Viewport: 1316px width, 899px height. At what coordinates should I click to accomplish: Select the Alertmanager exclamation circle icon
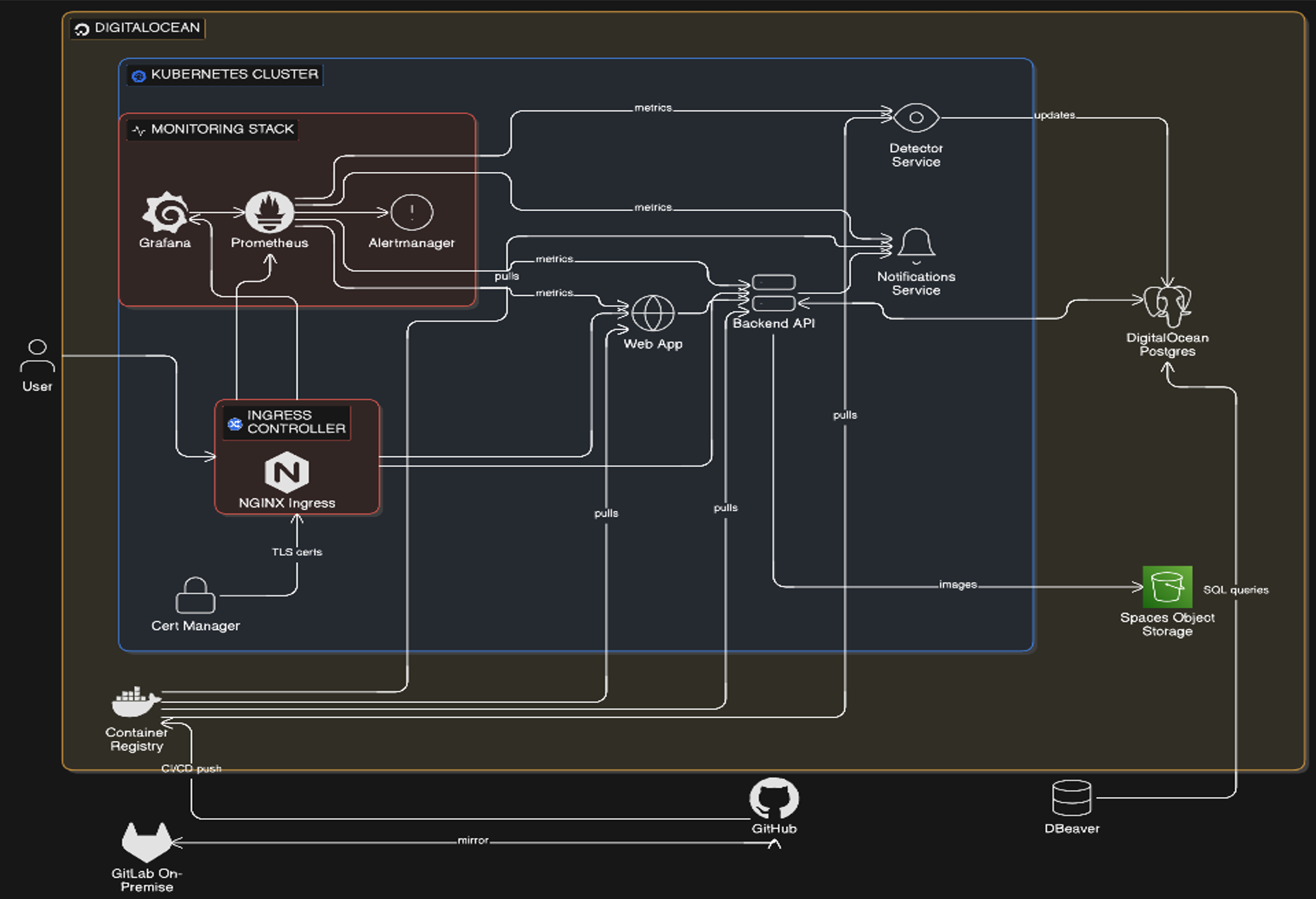pos(412,212)
